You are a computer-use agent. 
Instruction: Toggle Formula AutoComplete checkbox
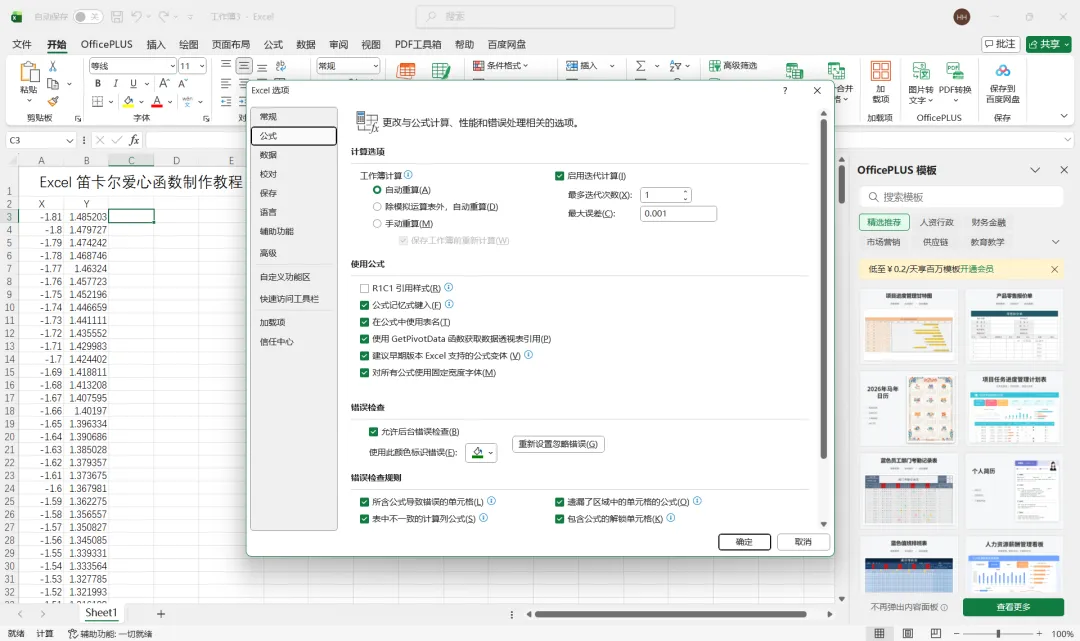[x=364, y=305]
